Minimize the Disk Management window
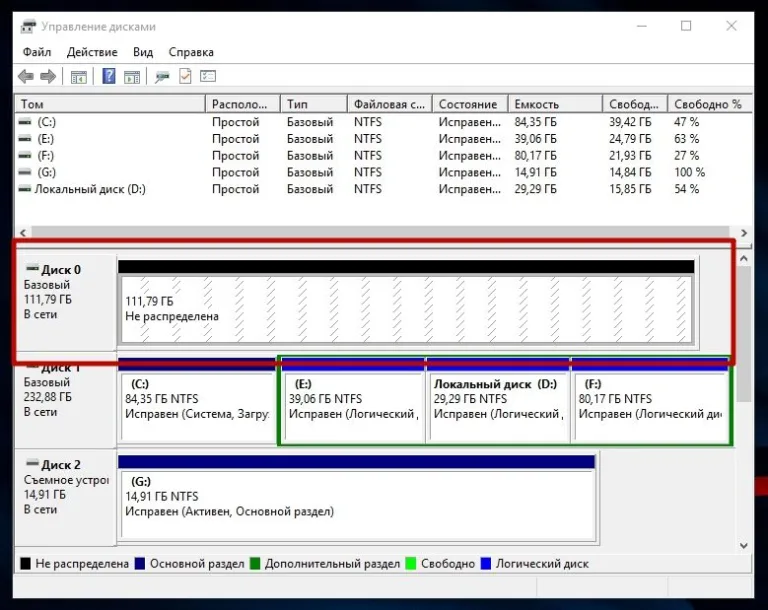 [642, 26]
